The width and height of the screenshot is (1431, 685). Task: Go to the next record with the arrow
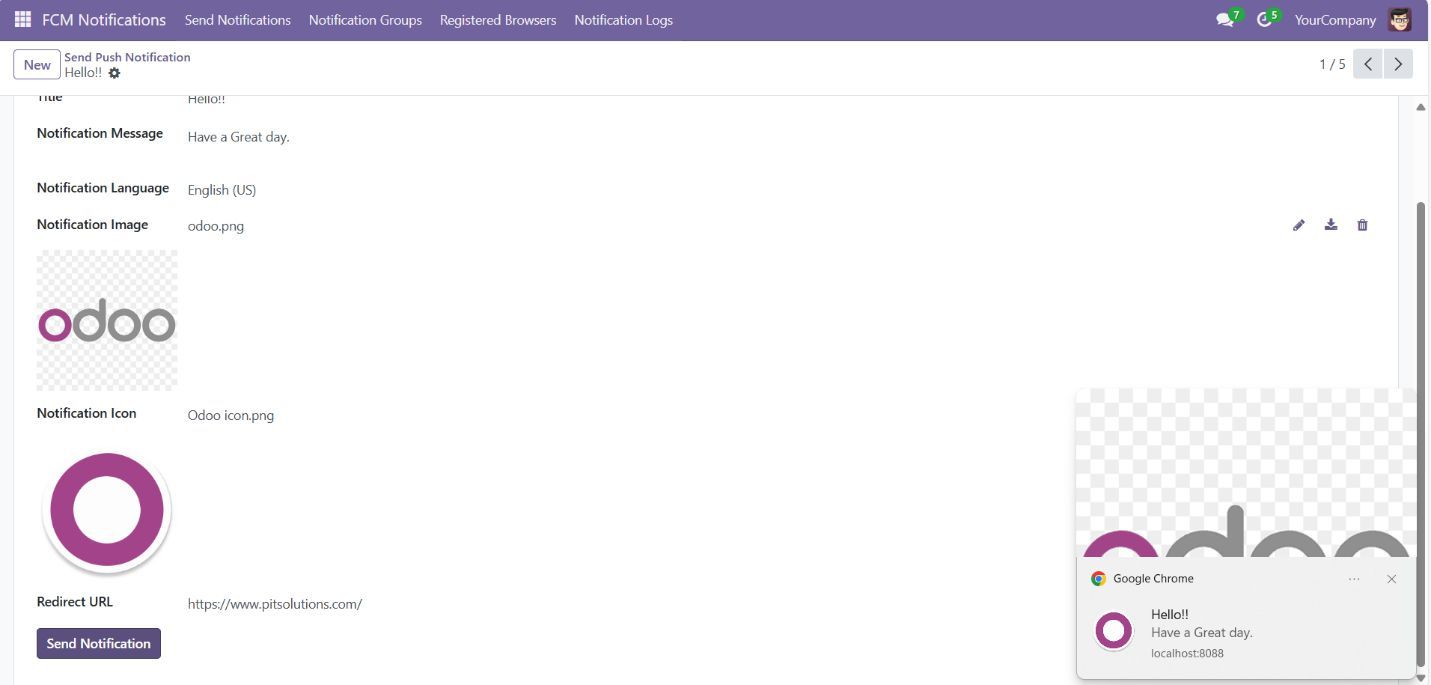tap(1398, 63)
